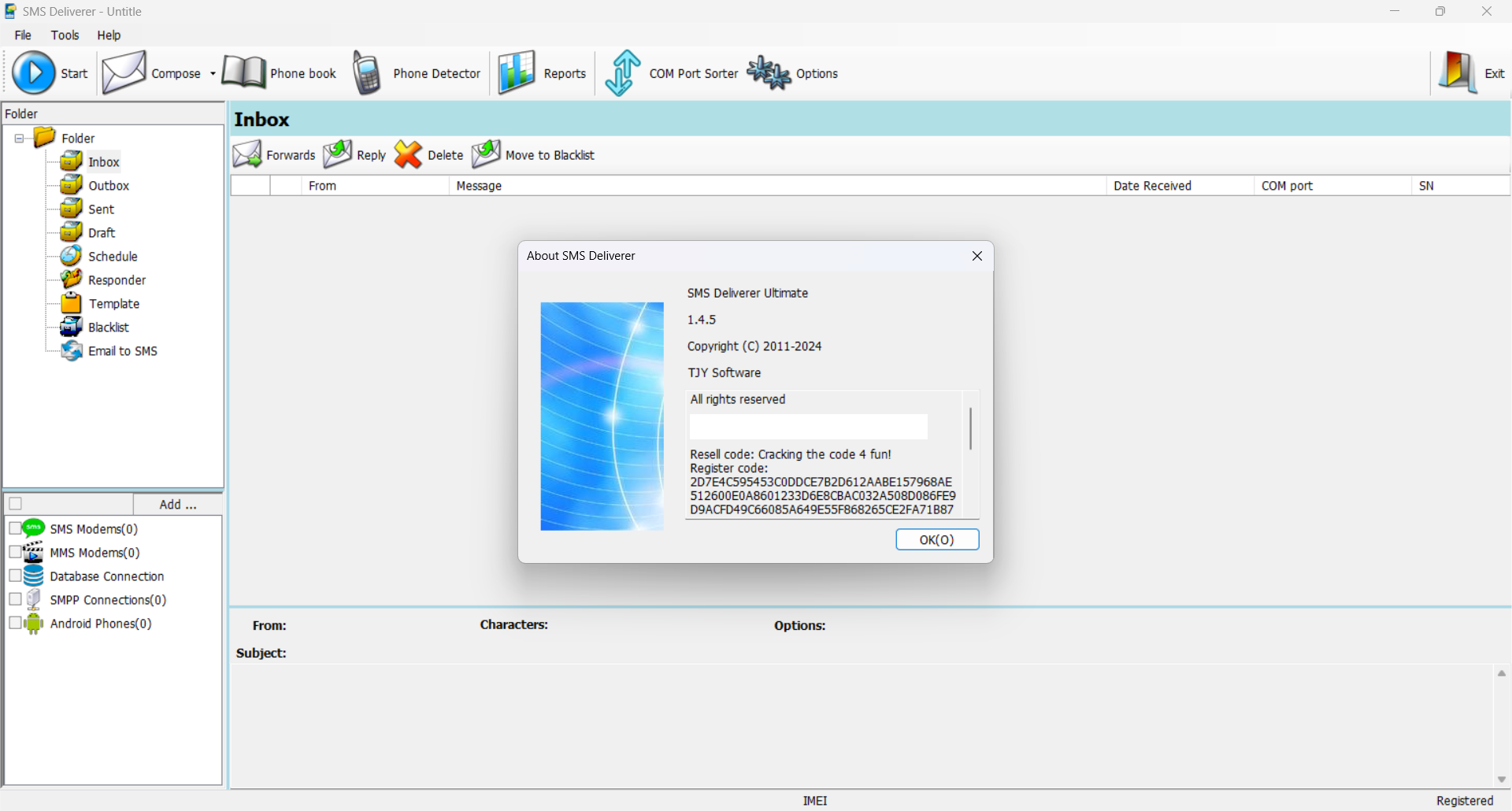
Task: Select the Inbox folder icon
Action: tap(72, 161)
